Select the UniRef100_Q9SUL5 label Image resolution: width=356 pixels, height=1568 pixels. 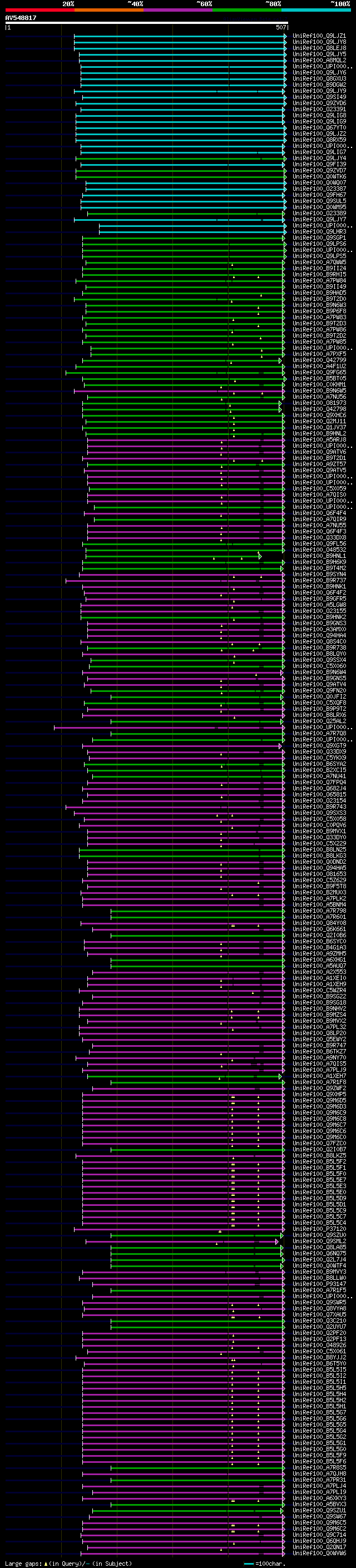pyautogui.click(x=319, y=201)
